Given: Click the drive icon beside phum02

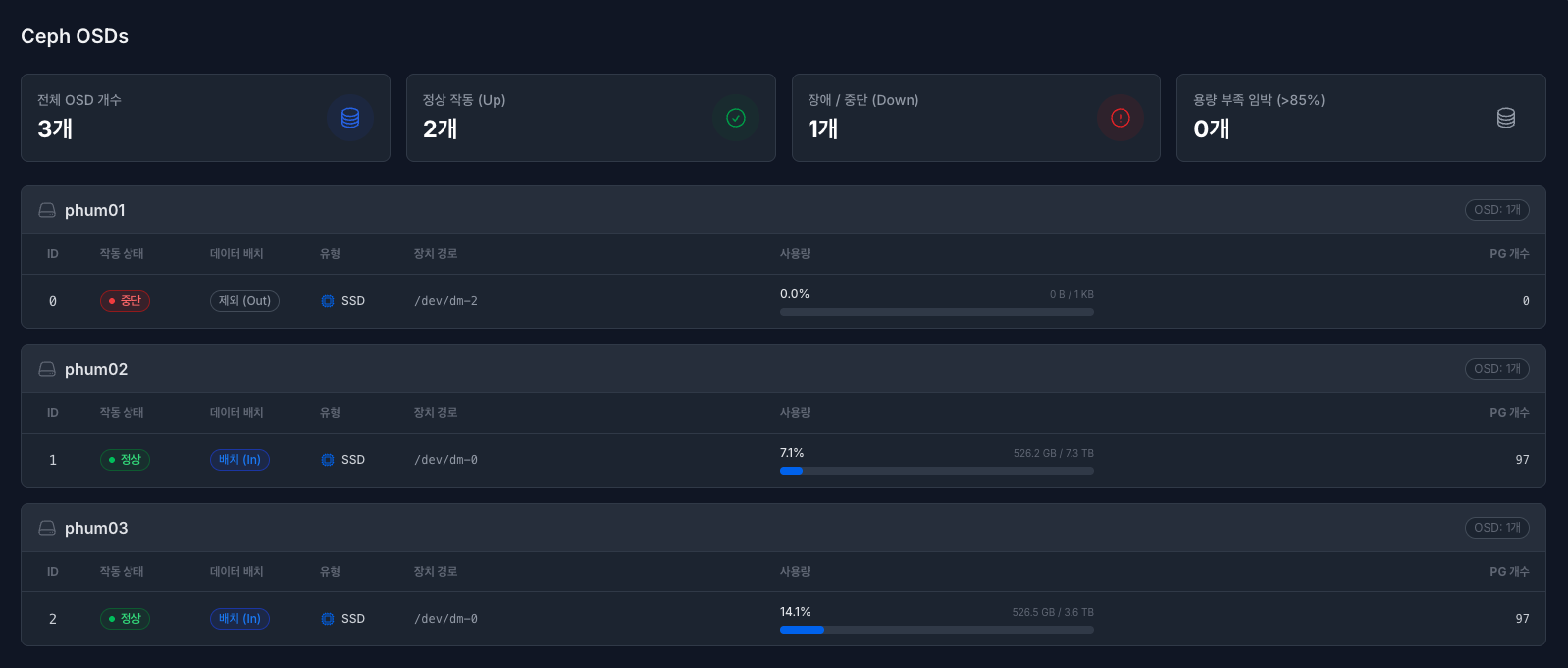Looking at the screenshot, I should click(47, 369).
